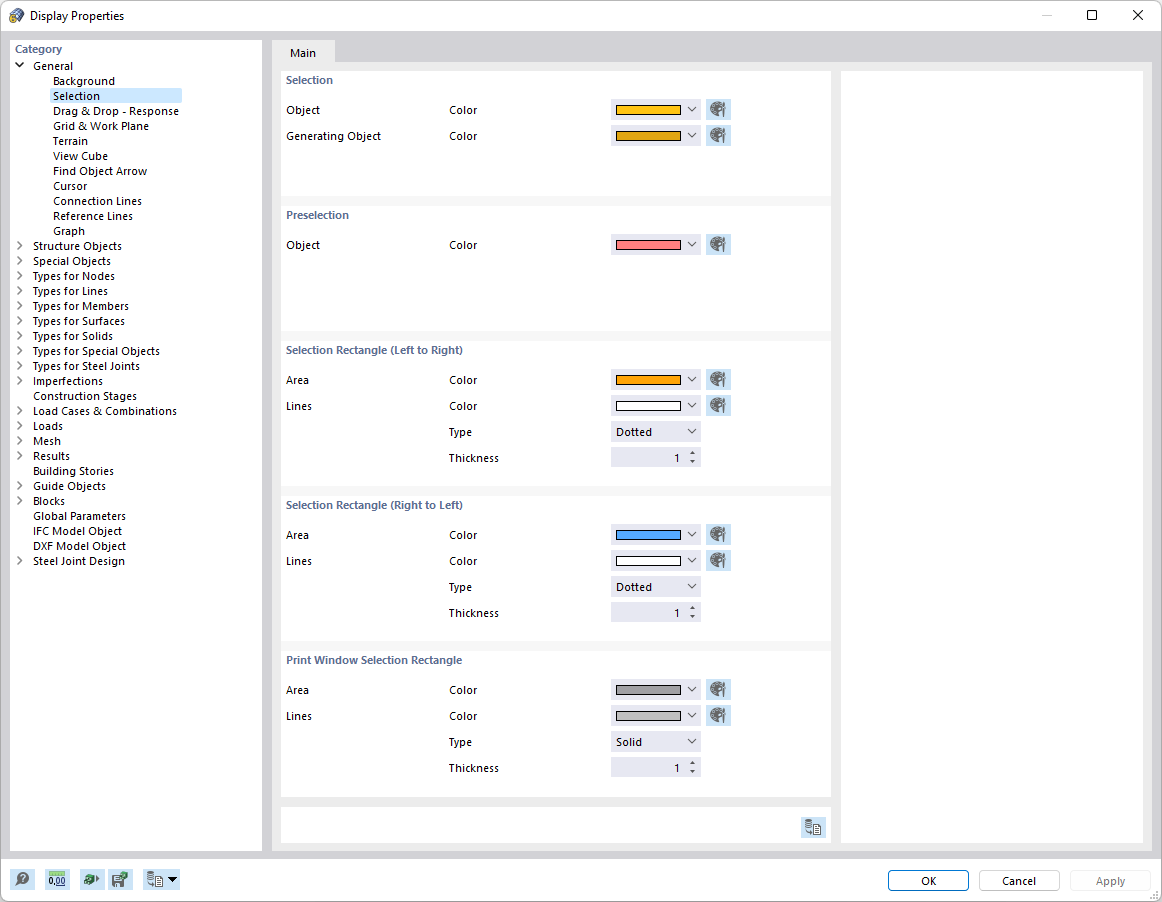The width and height of the screenshot is (1162, 902).
Task: Click the green arrow icon in bottom toolbar
Action: click(91, 880)
